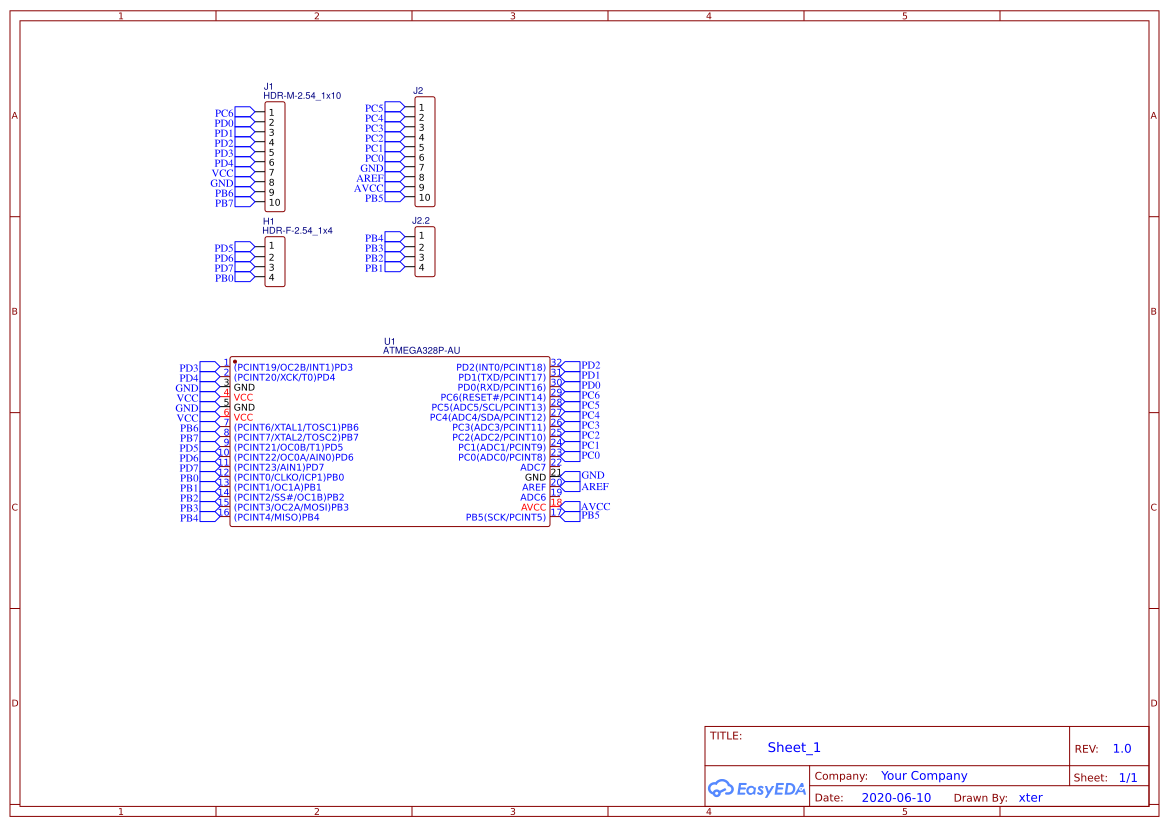
Task: Select the J2 connector symbol
Action: point(423,152)
